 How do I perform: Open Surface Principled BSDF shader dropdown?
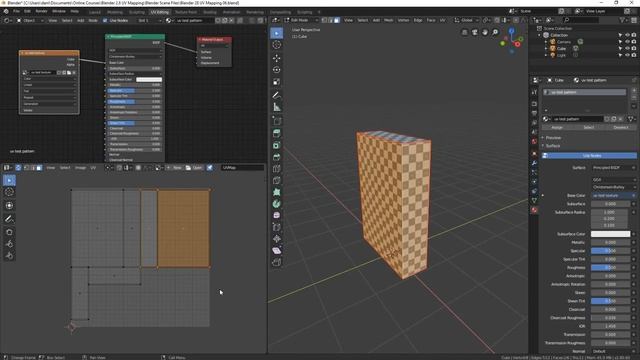tap(614, 168)
